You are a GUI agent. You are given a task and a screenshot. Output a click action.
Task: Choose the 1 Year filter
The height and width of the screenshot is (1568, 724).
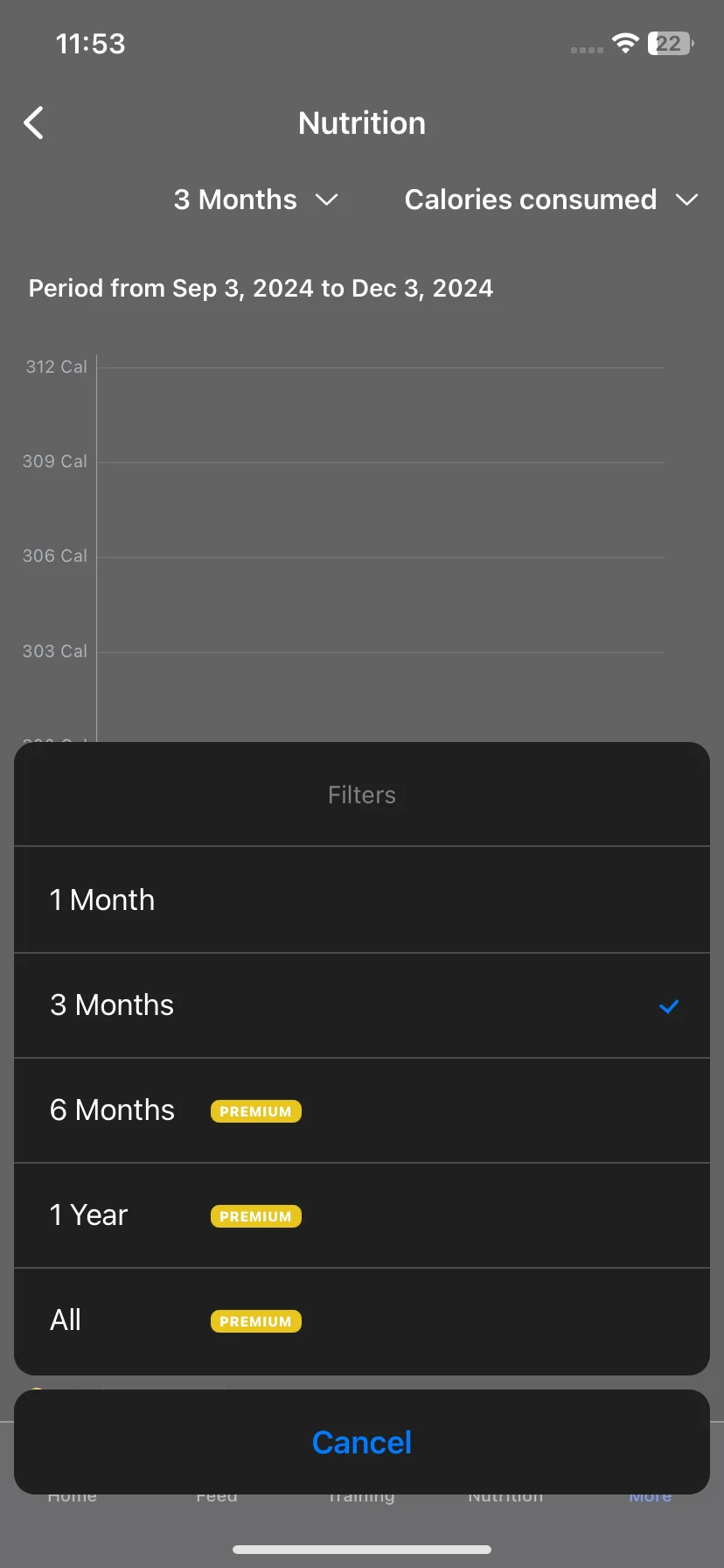pos(362,1215)
